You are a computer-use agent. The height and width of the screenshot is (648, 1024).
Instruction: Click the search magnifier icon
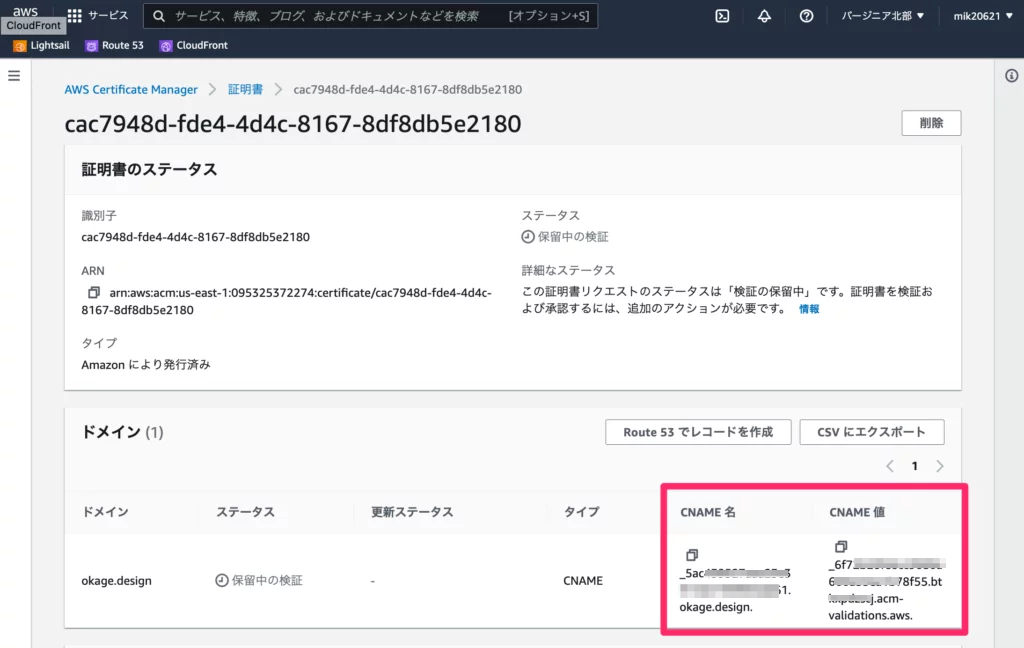(x=159, y=16)
